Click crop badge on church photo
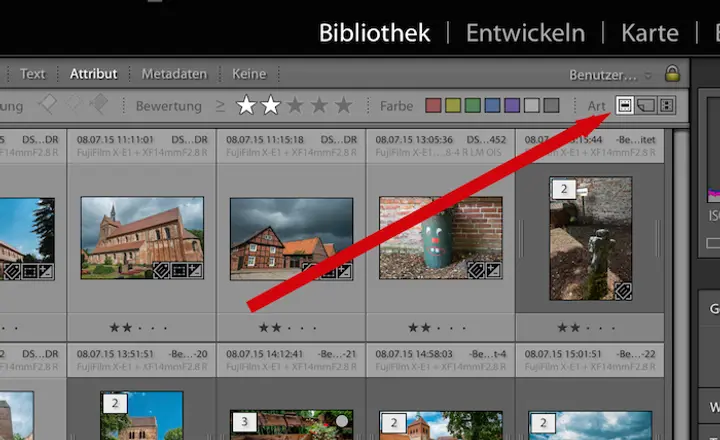The width and height of the screenshot is (720, 440). [x=179, y=271]
